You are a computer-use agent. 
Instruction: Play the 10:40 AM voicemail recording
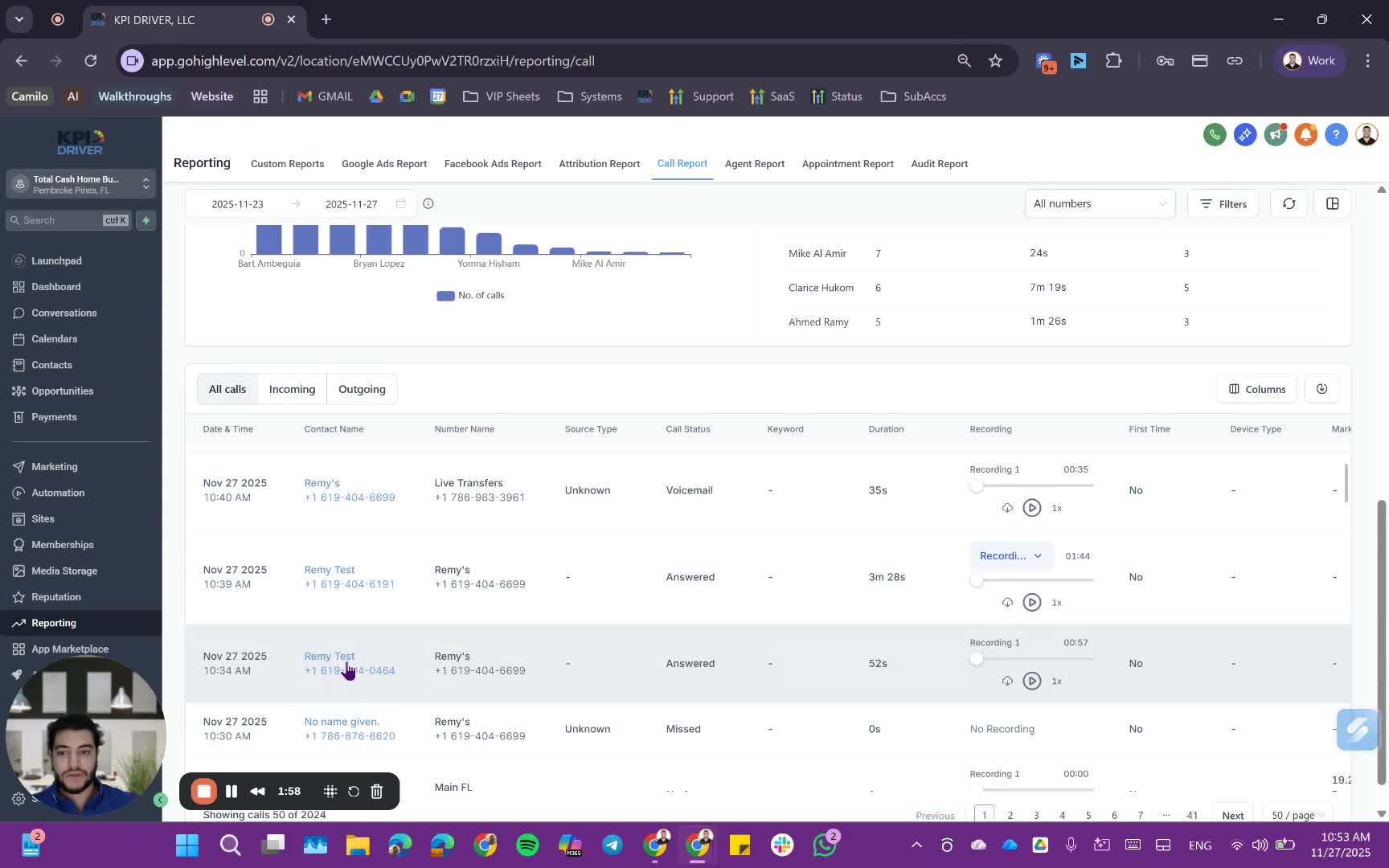[x=1032, y=508]
